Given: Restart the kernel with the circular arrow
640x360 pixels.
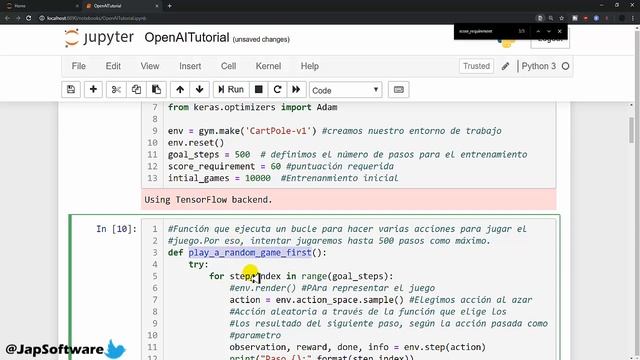Looking at the screenshot, I should click(278, 89).
